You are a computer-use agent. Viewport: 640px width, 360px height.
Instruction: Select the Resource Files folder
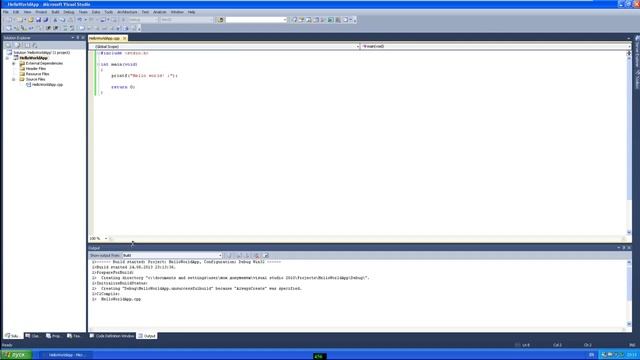click(x=37, y=74)
